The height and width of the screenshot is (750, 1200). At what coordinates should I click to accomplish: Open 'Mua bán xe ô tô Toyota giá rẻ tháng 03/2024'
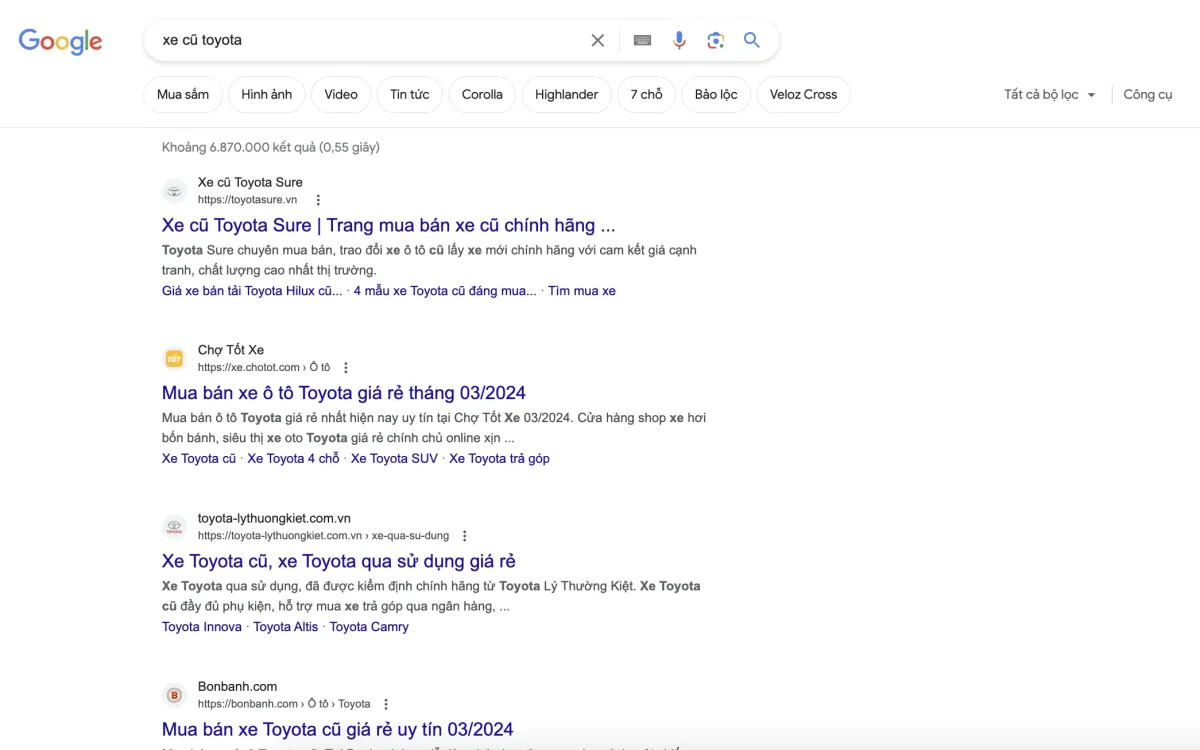point(344,393)
